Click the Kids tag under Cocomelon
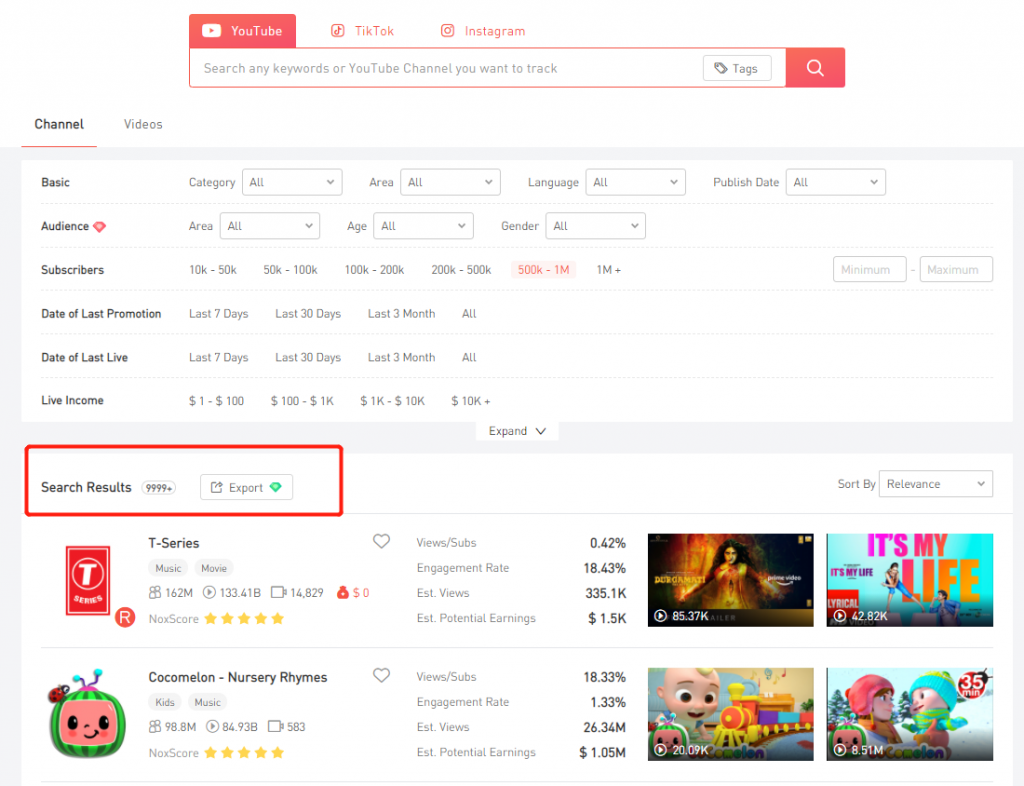The image size is (1024, 786). tap(165, 702)
